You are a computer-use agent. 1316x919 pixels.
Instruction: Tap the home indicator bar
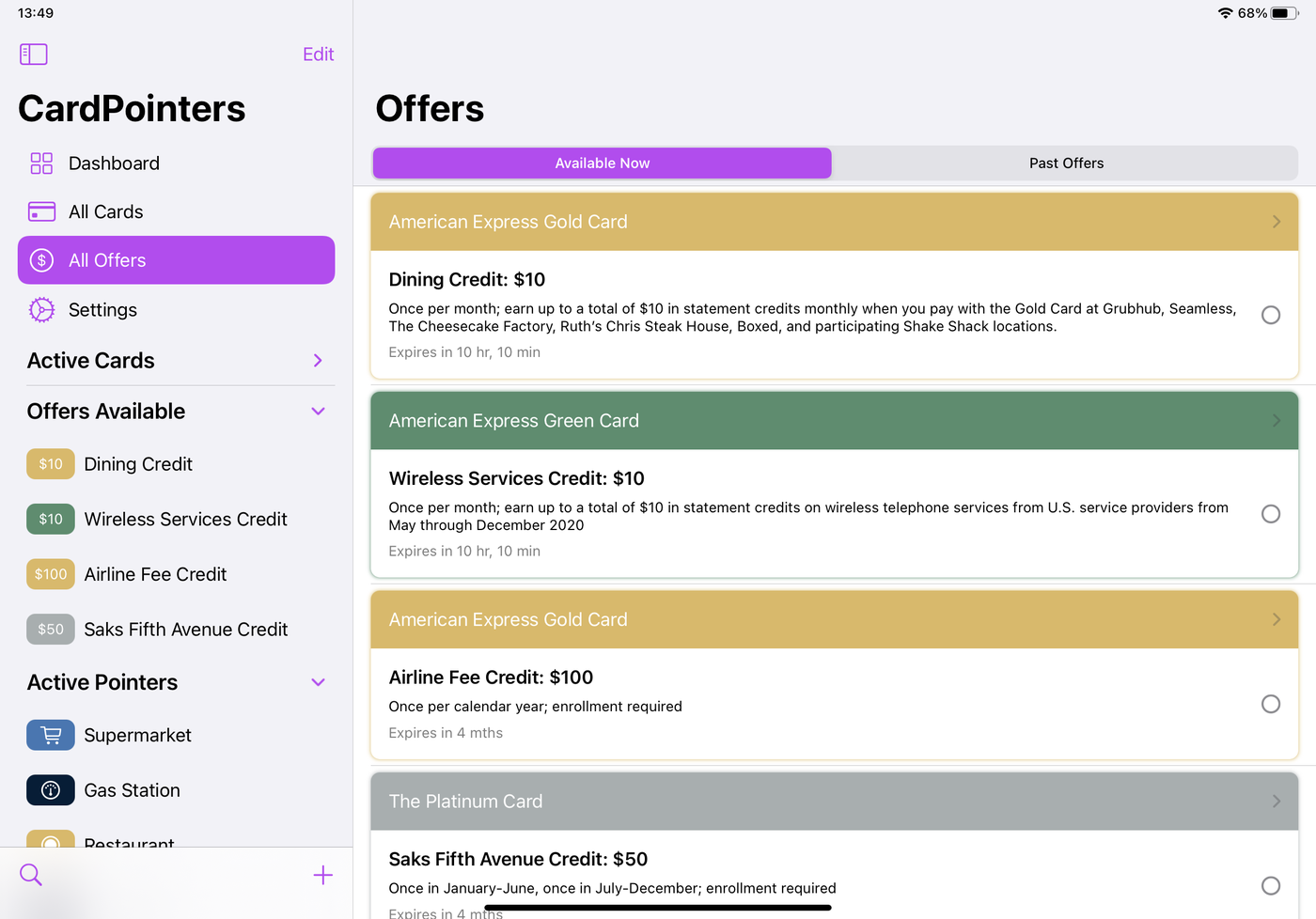658,908
